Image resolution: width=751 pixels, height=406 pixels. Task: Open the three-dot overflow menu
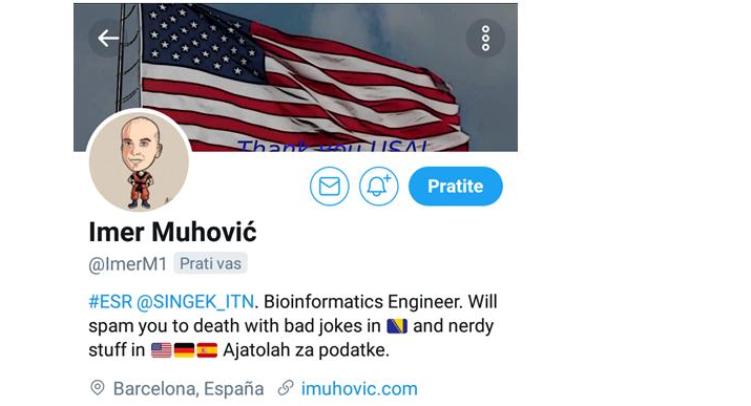(x=485, y=38)
